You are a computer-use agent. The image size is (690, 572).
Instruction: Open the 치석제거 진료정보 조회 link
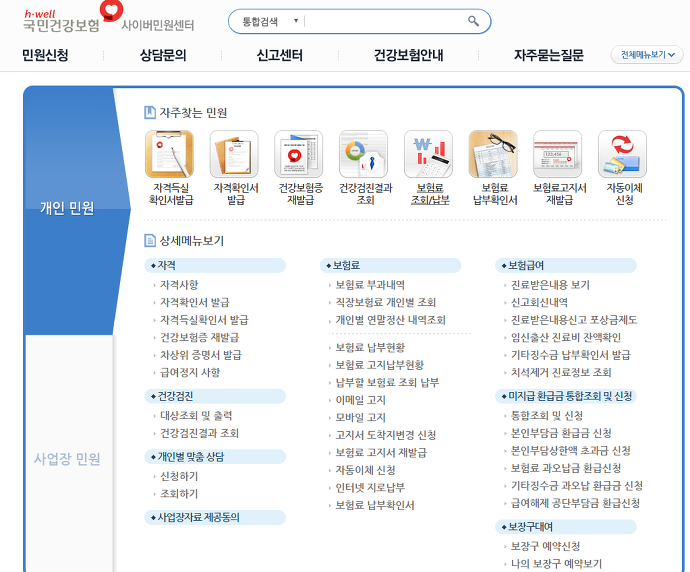pyautogui.click(x=561, y=373)
